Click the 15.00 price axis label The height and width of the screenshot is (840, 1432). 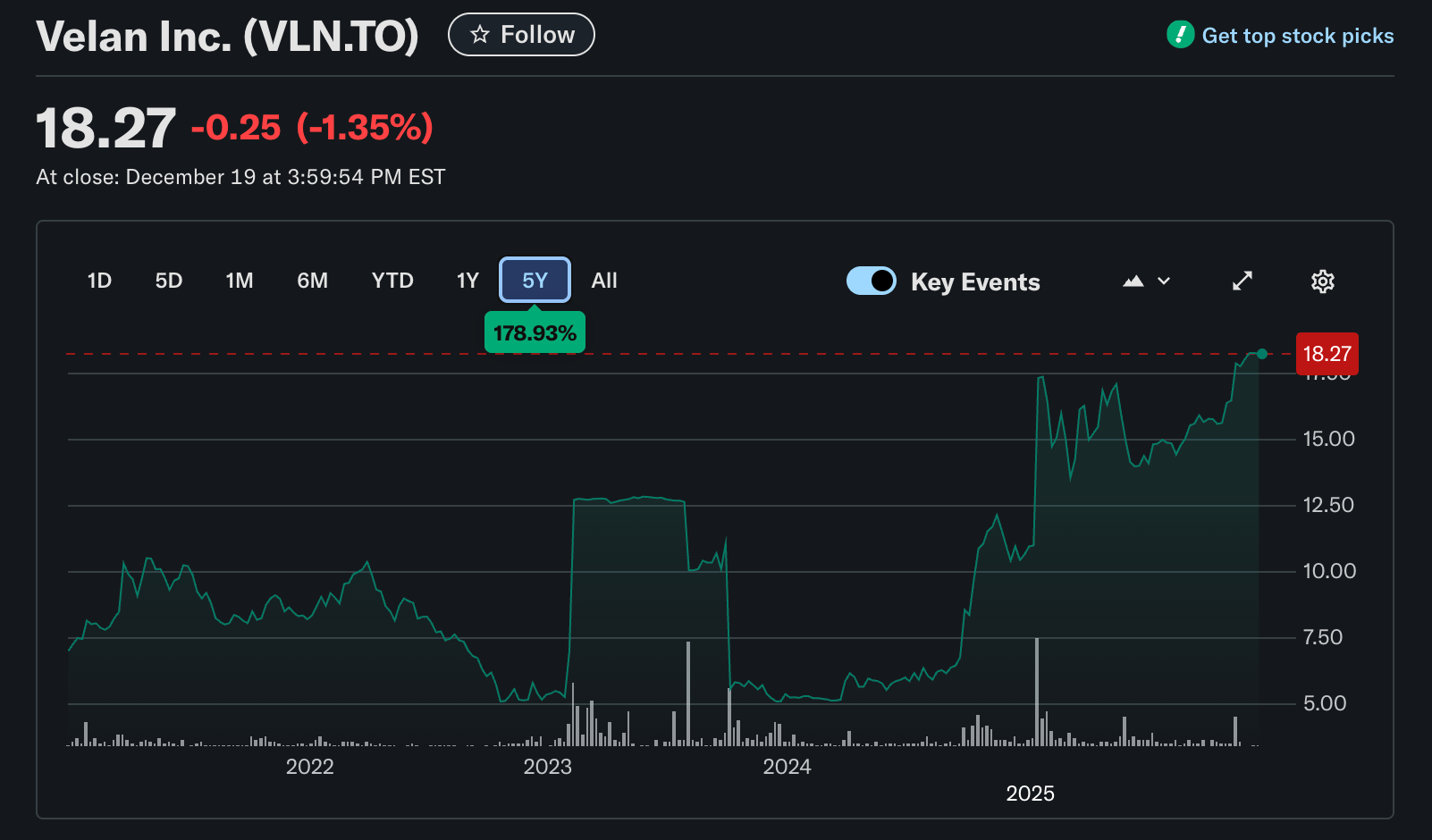tap(1328, 439)
